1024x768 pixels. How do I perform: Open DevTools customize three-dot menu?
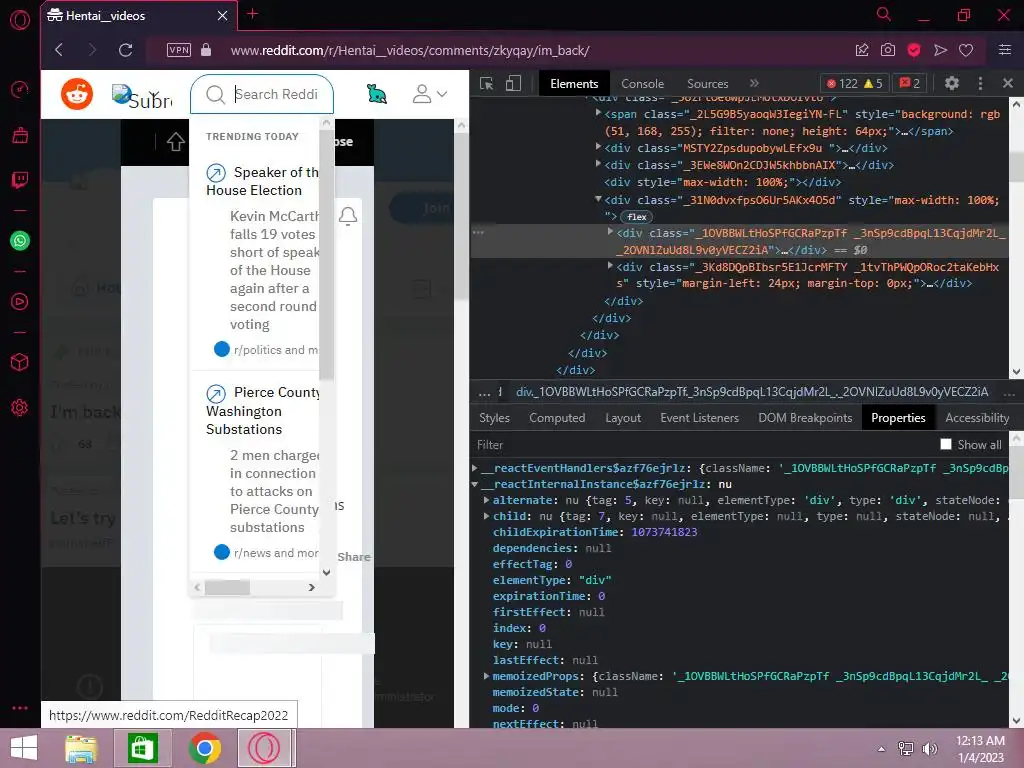point(980,83)
